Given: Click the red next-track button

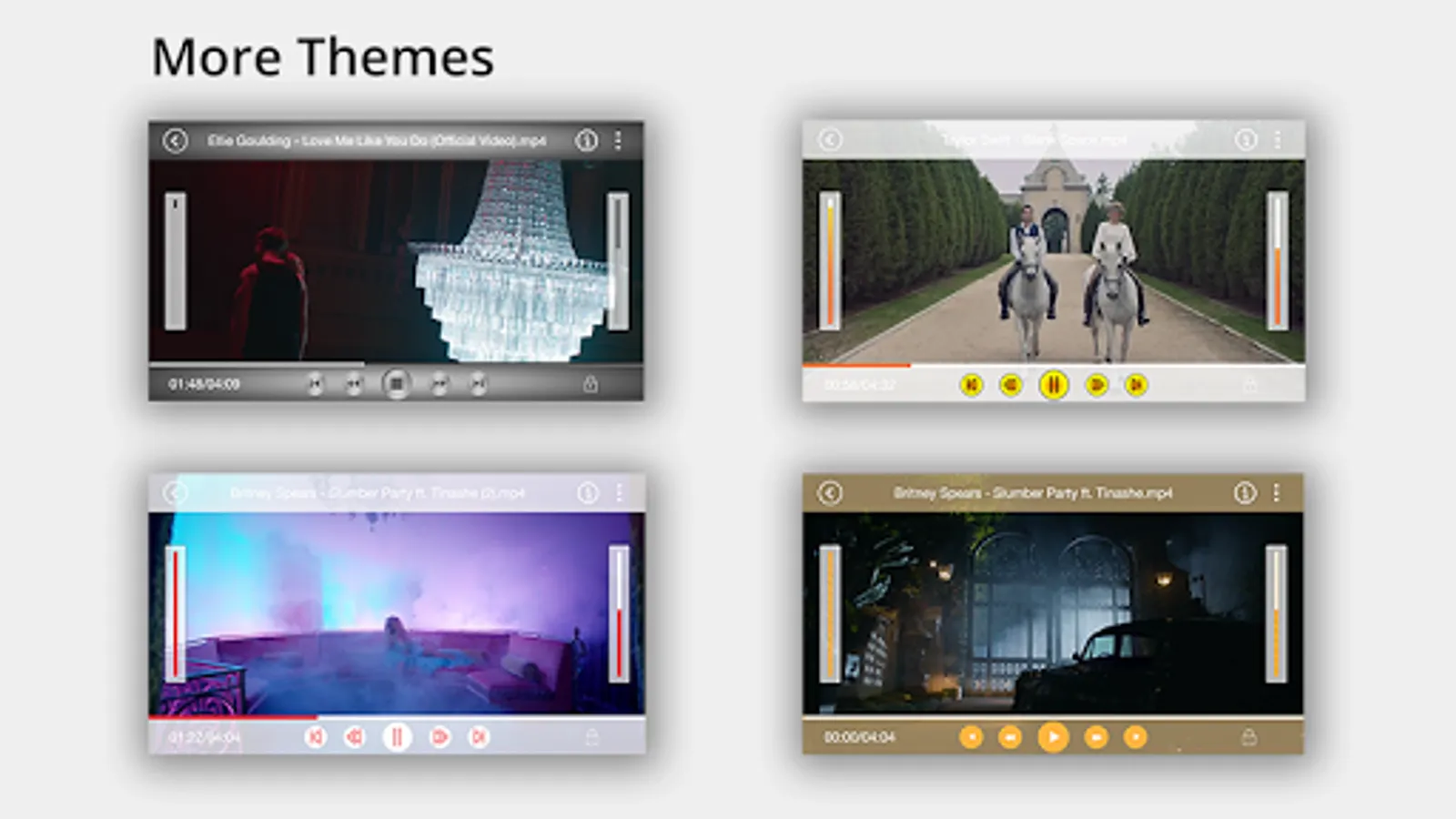Looking at the screenshot, I should point(479,736).
